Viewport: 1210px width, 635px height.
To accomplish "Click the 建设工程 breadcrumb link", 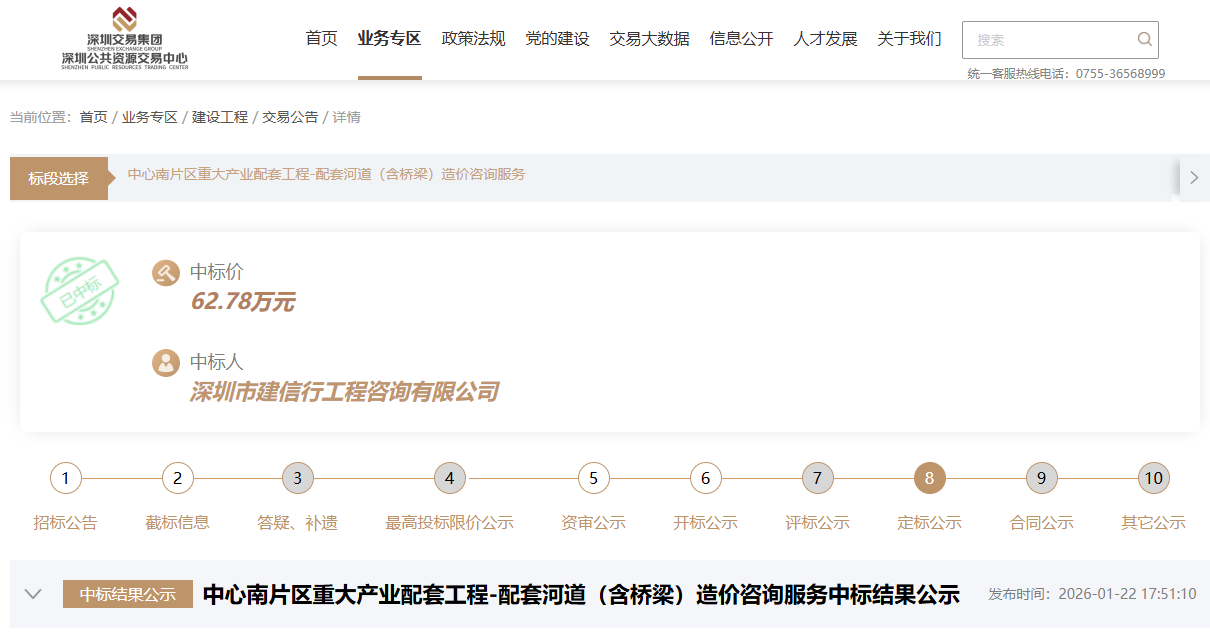I will (x=220, y=117).
